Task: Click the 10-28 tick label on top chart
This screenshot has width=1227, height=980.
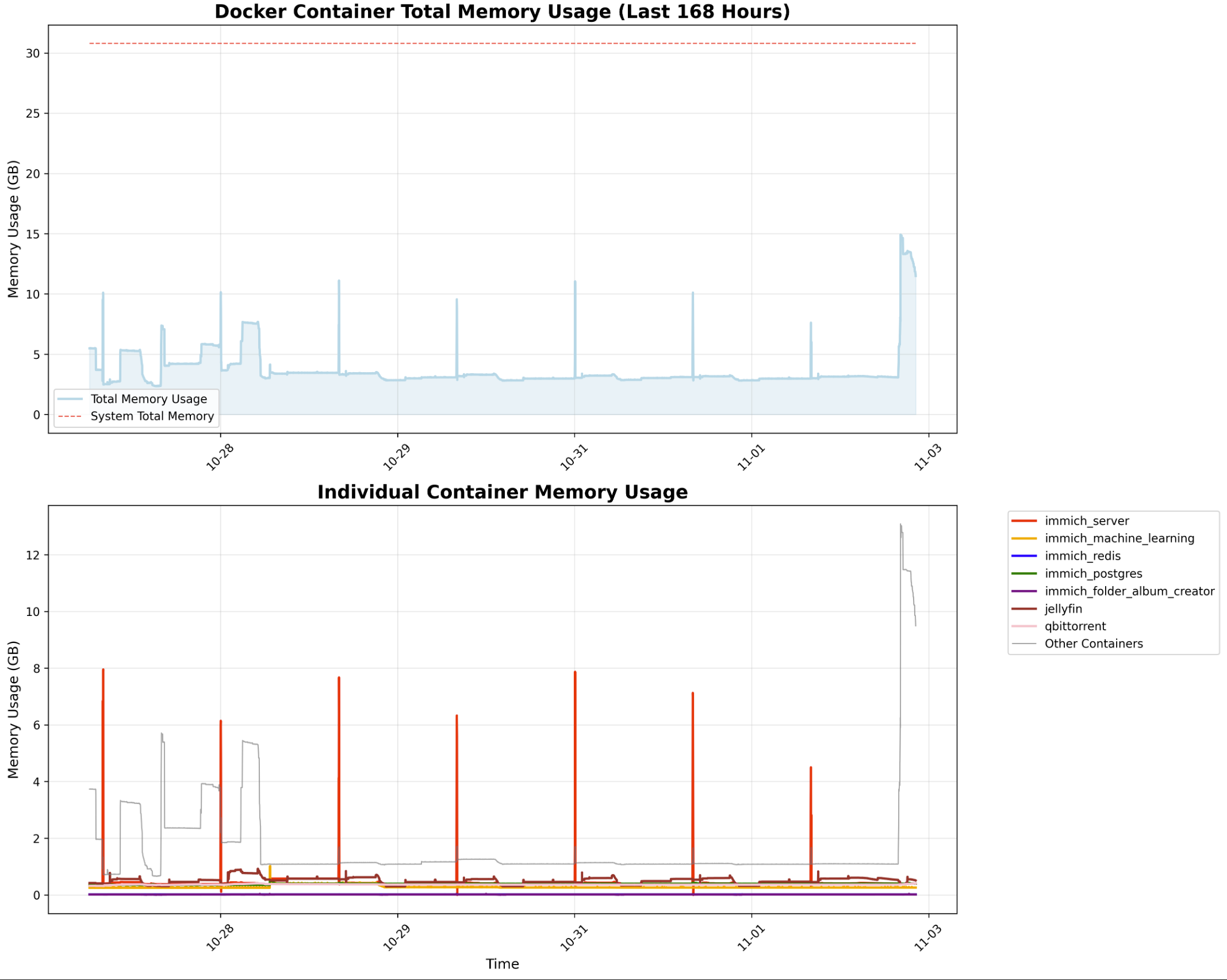Action: (x=220, y=458)
